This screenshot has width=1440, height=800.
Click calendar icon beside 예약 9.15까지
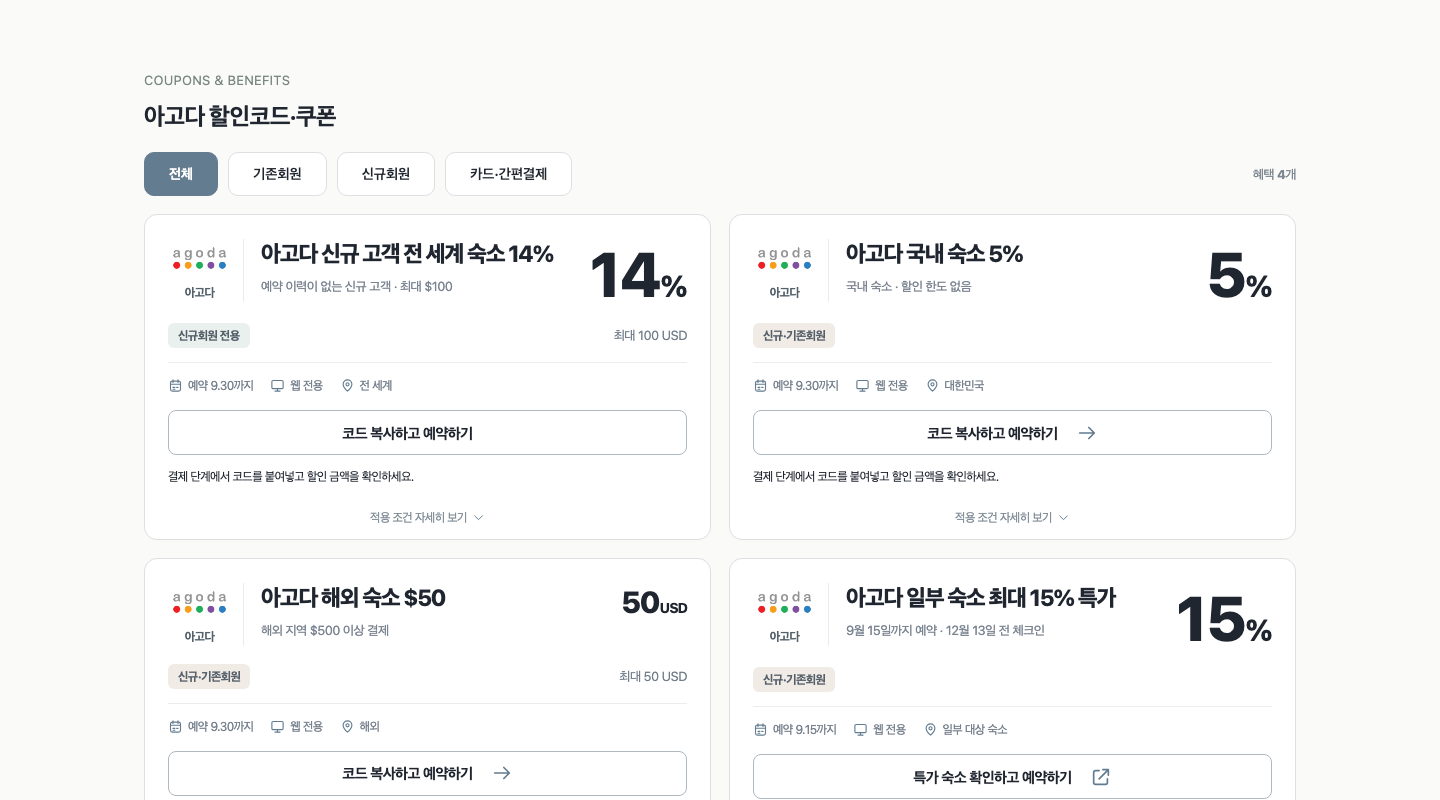pos(760,730)
